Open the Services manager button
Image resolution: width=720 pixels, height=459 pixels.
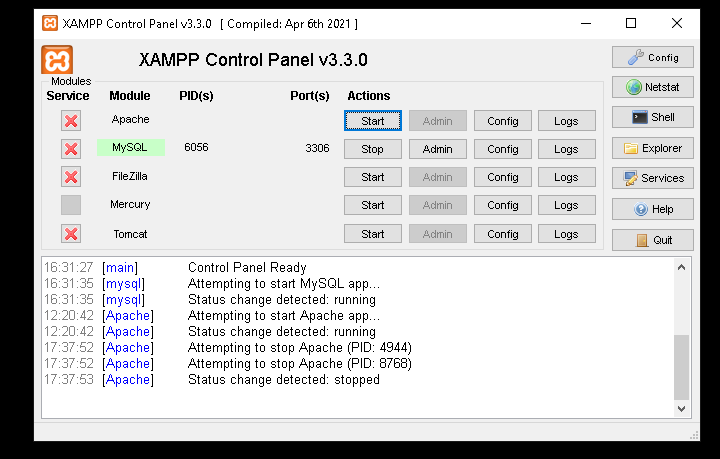(652, 178)
